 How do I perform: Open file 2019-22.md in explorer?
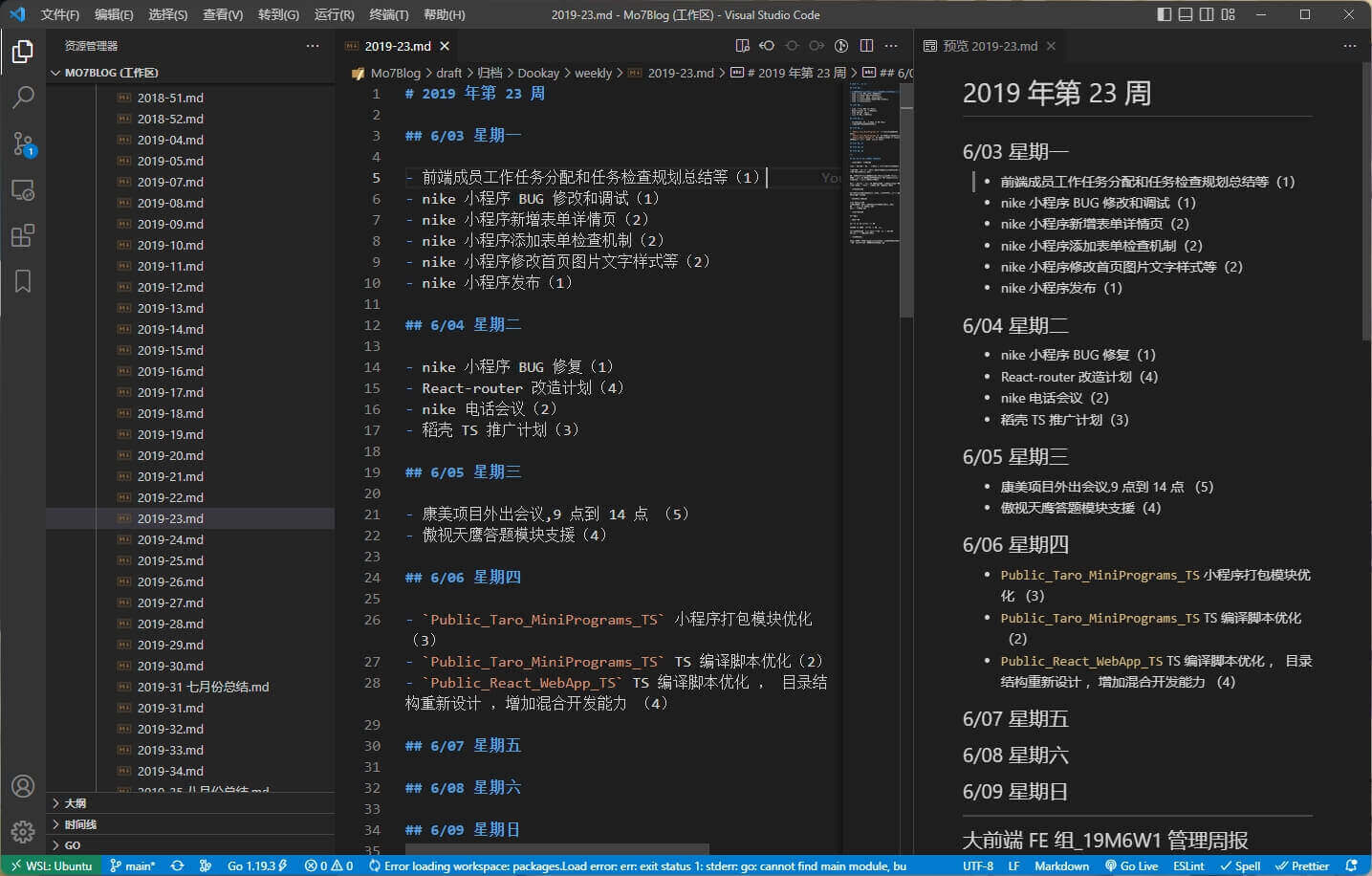tap(190, 497)
